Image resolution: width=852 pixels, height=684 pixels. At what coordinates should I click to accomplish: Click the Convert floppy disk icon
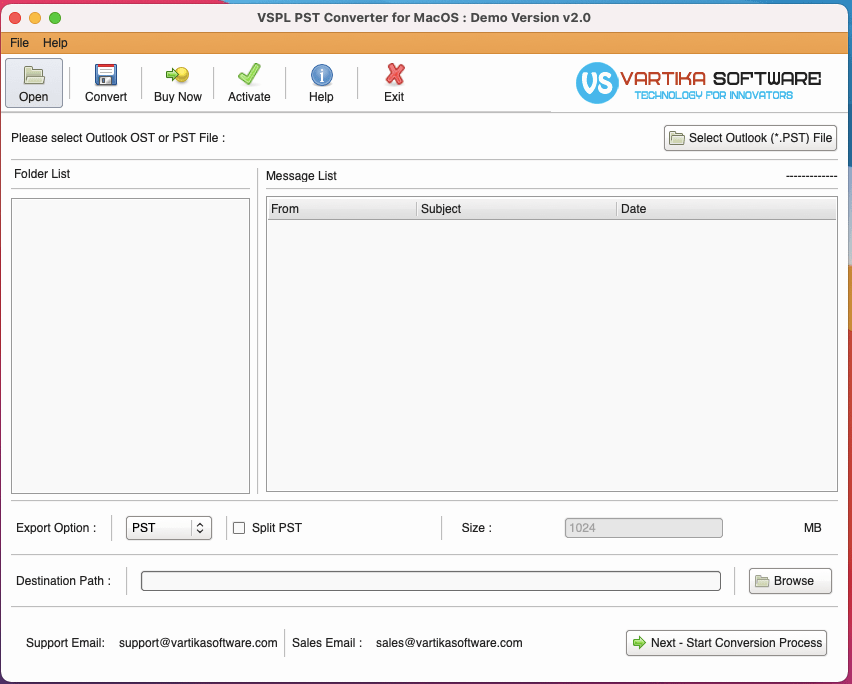[x=105, y=75]
